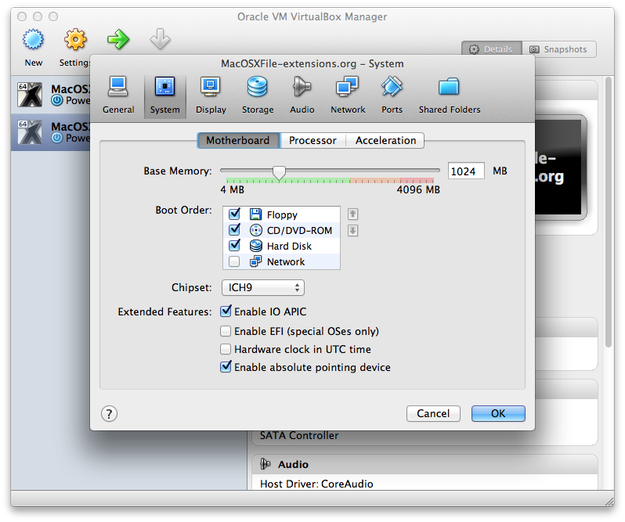Enable Hardware clock in UTC time
625x522 pixels.
point(226,349)
